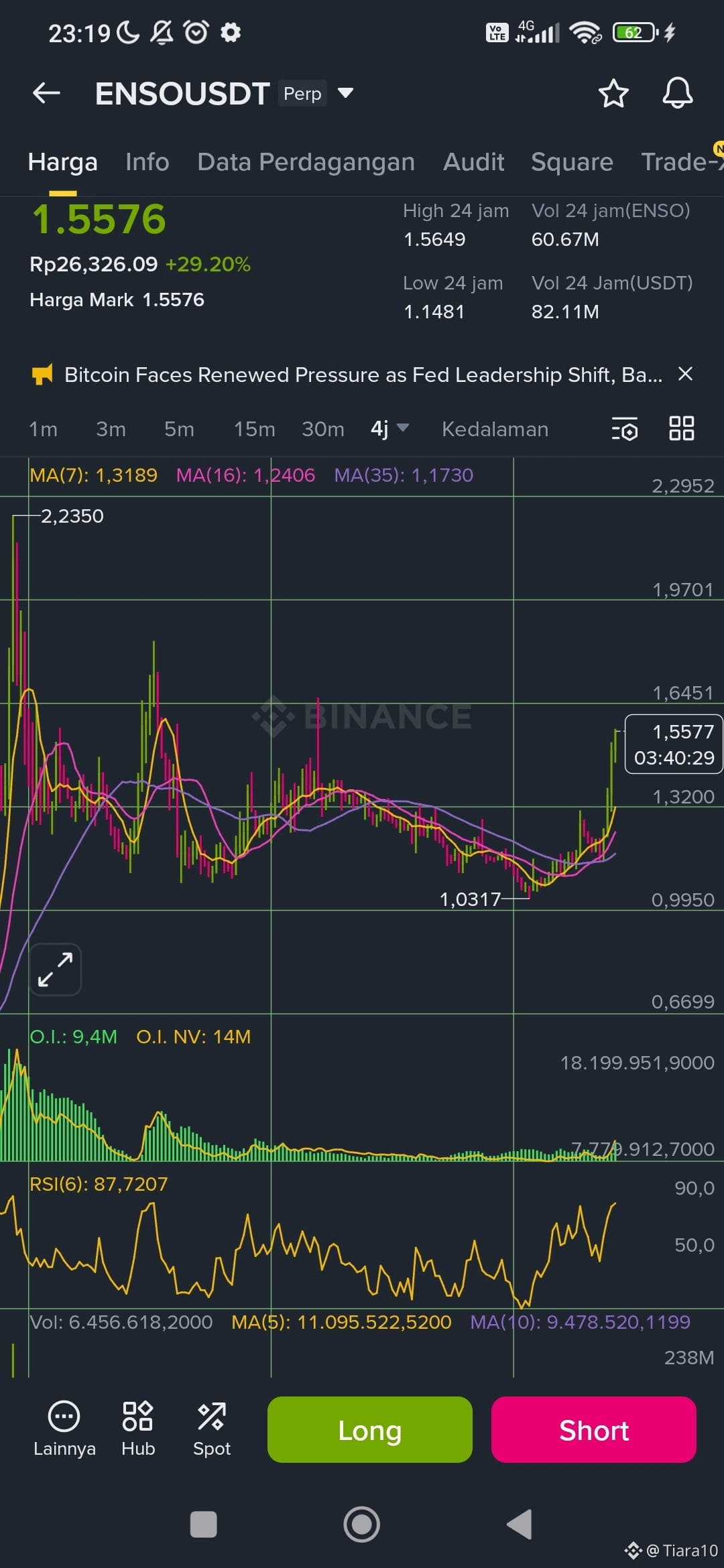Open the ENSOUSDT Perp pair dropdown arrow

[345, 92]
